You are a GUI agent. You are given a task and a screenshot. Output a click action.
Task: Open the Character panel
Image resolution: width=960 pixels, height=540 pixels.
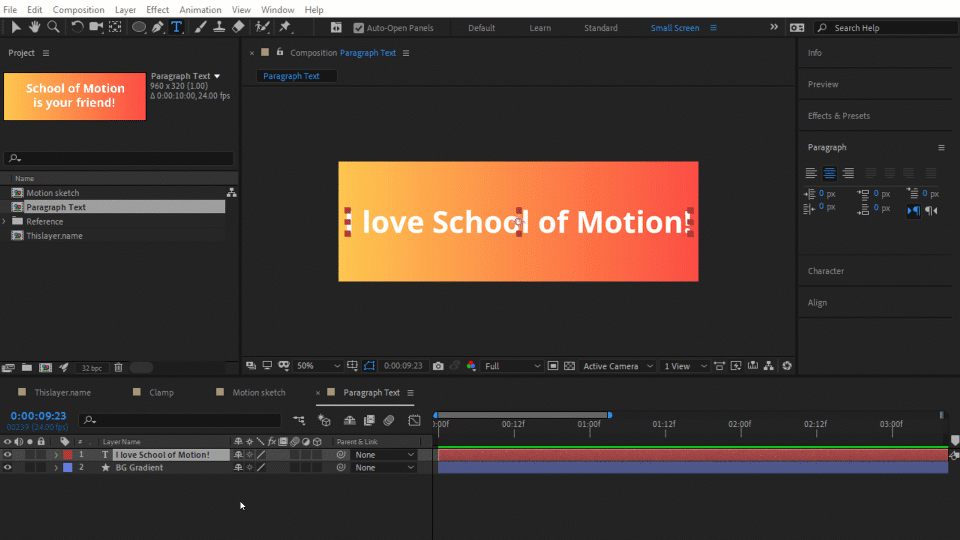(x=826, y=271)
